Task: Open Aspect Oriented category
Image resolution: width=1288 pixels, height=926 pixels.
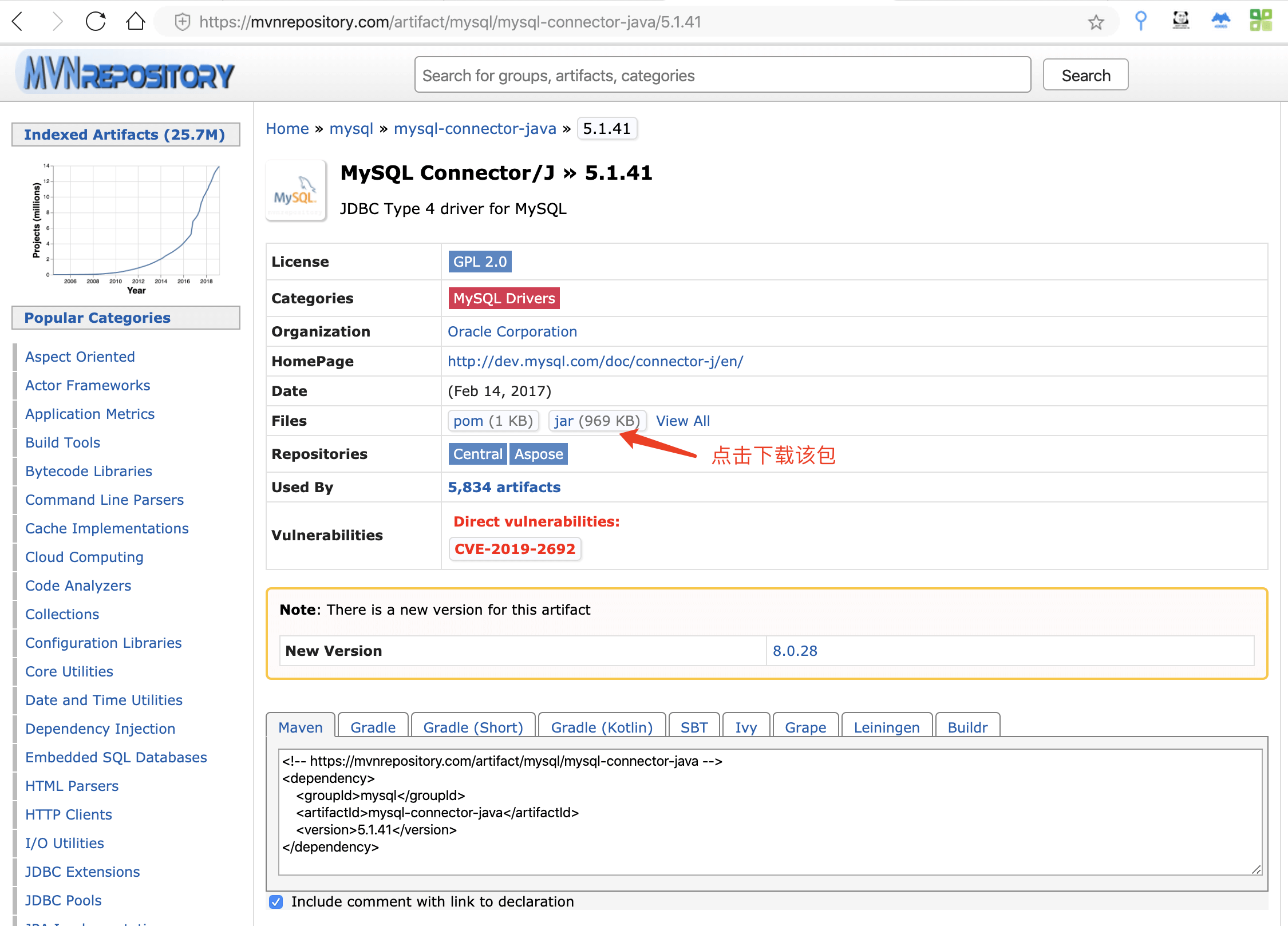Action: tap(80, 357)
